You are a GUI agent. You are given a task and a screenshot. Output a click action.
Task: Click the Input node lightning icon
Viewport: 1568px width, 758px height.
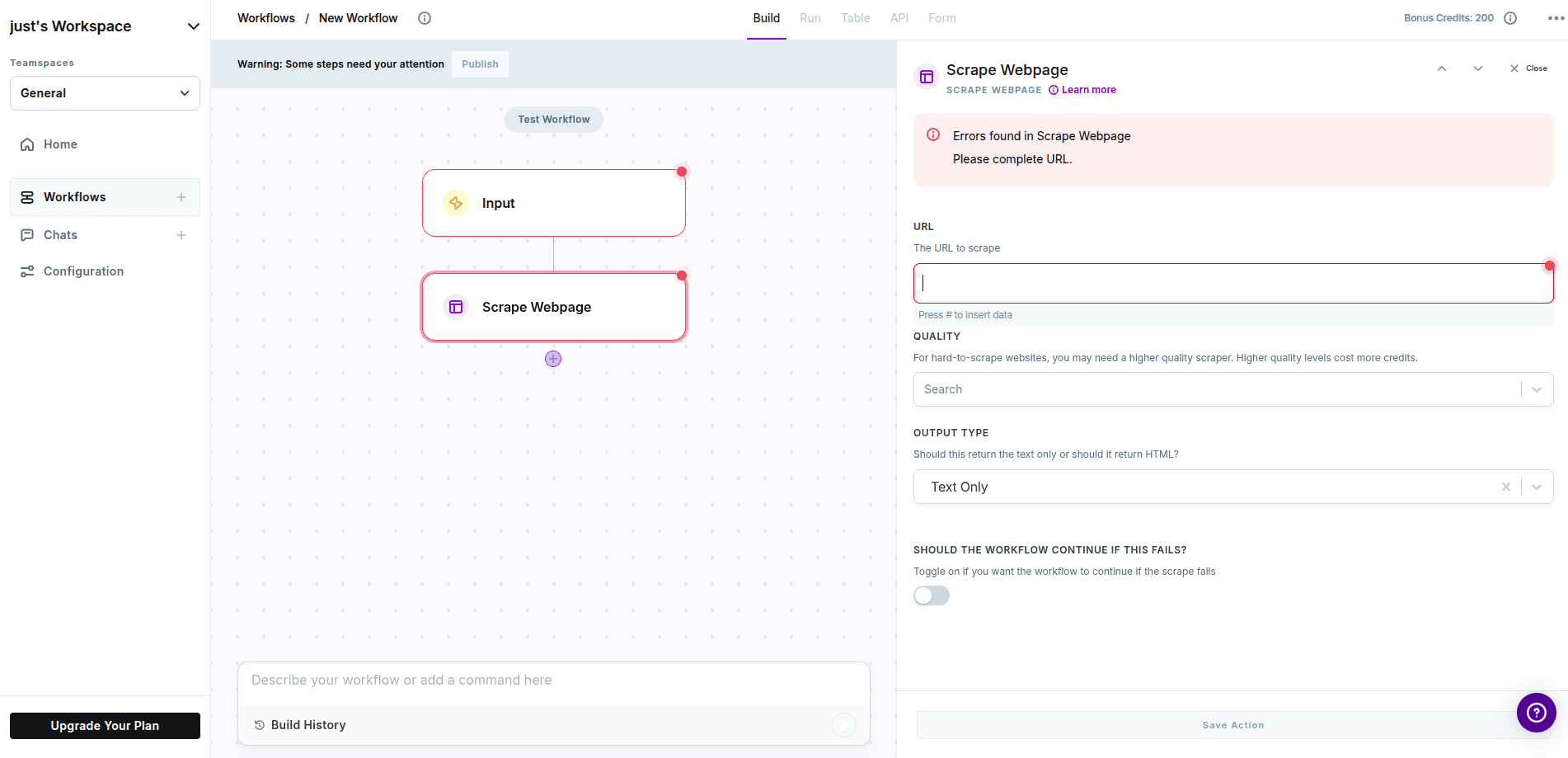point(456,203)
